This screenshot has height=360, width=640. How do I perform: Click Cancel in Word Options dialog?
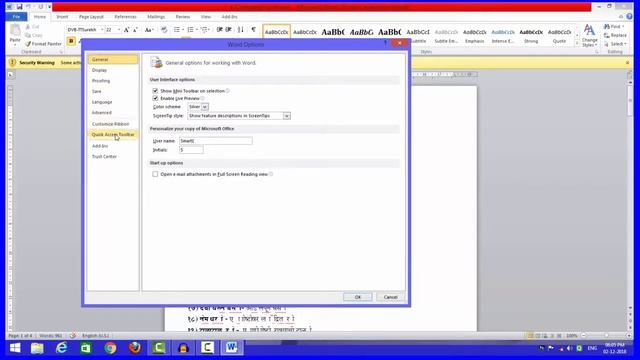coord(391,297)
